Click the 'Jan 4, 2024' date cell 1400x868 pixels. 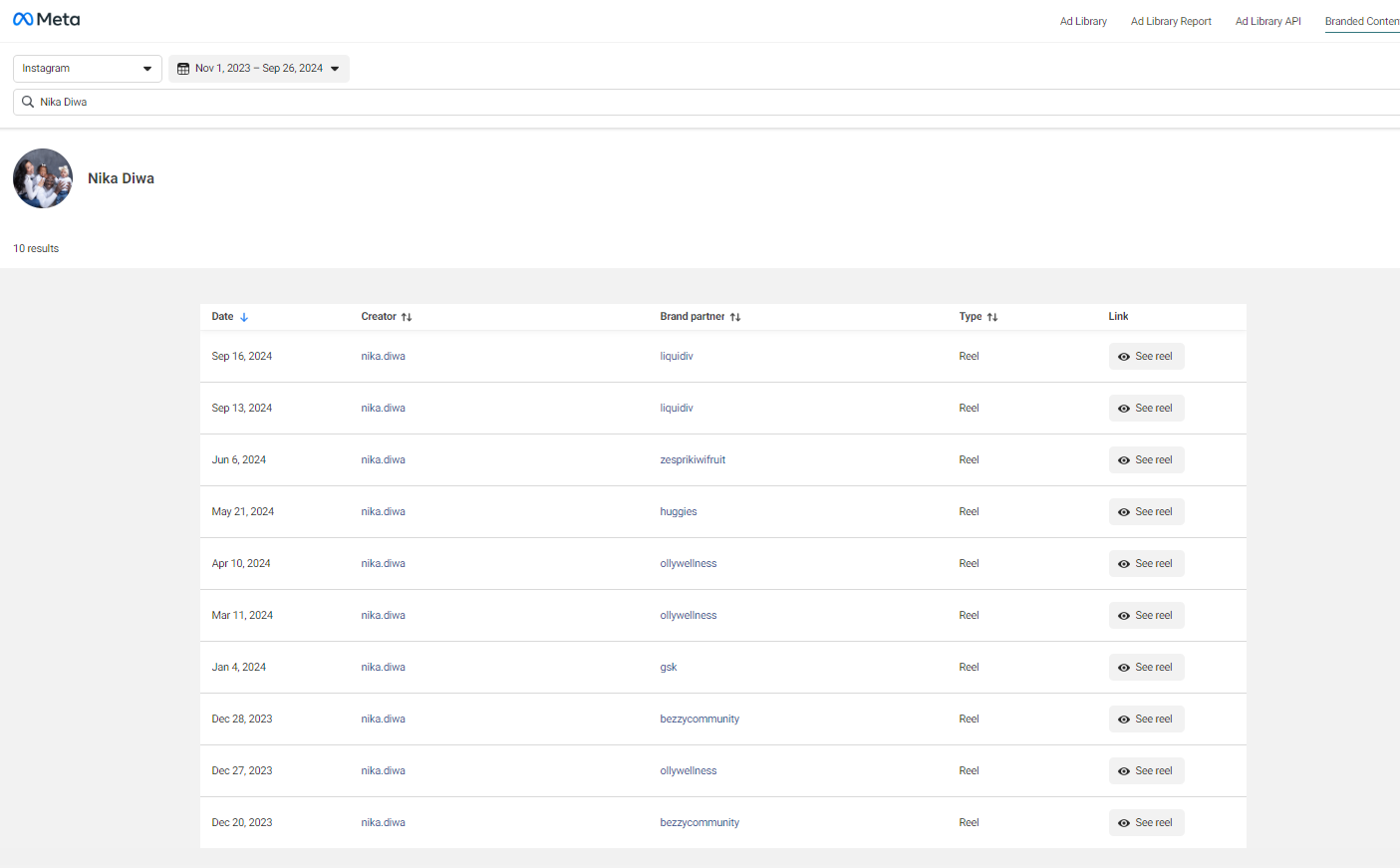coord(239,668)
